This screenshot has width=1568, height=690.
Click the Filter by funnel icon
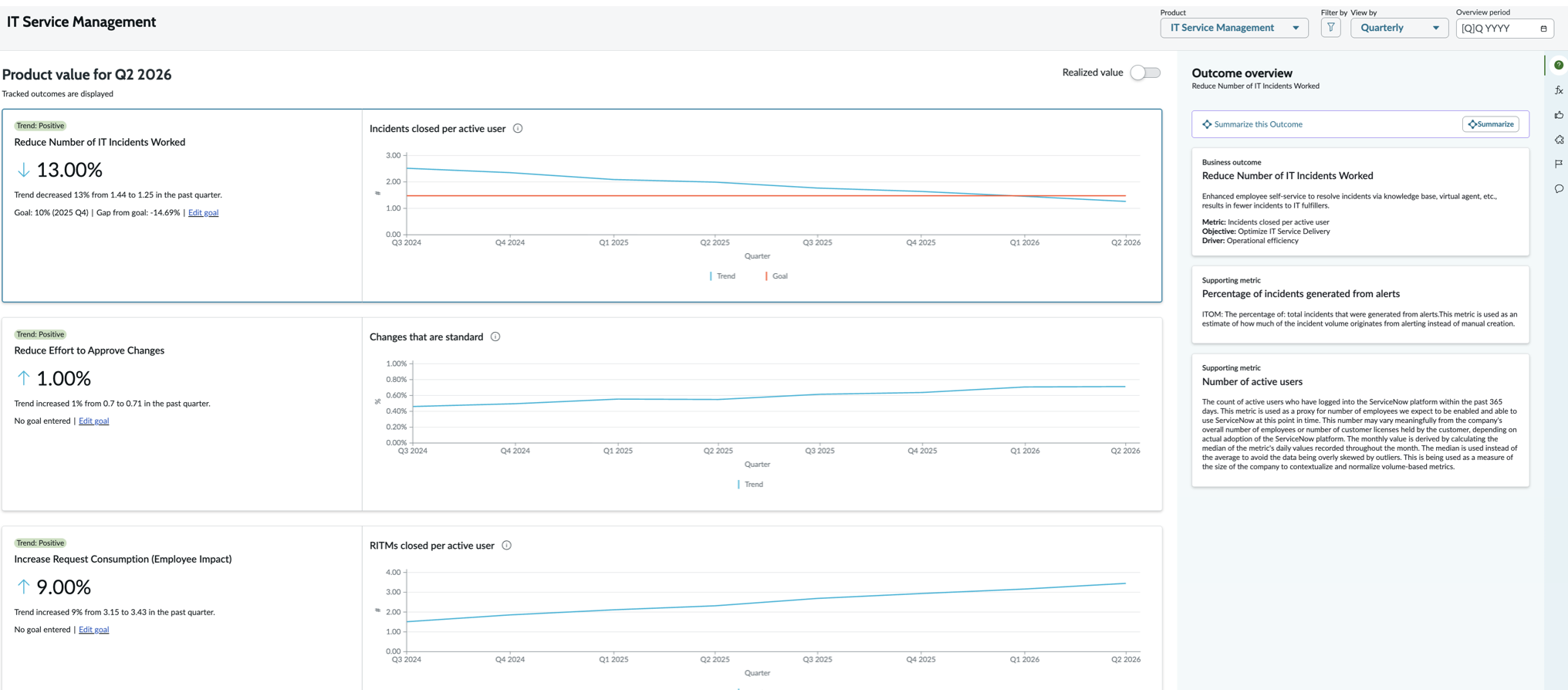(1330, 28)
